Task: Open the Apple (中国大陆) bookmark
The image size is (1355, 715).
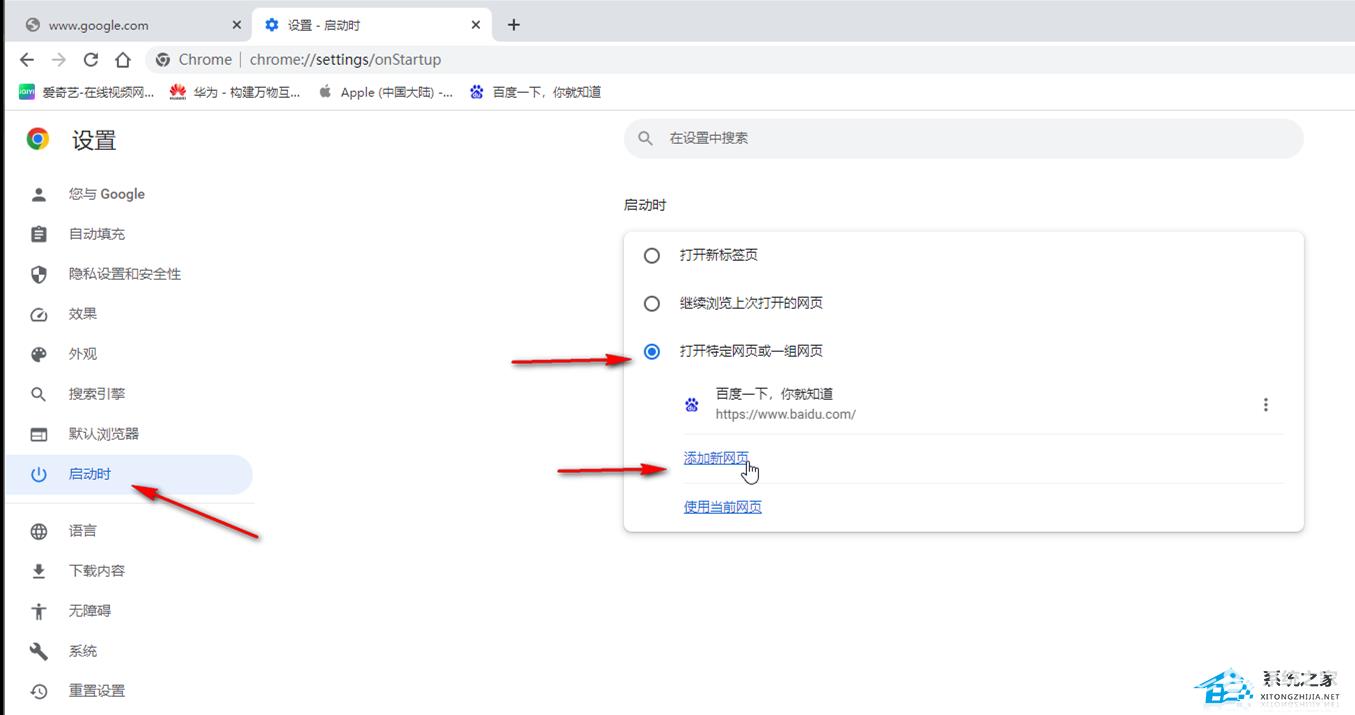Action: [386, 92]
